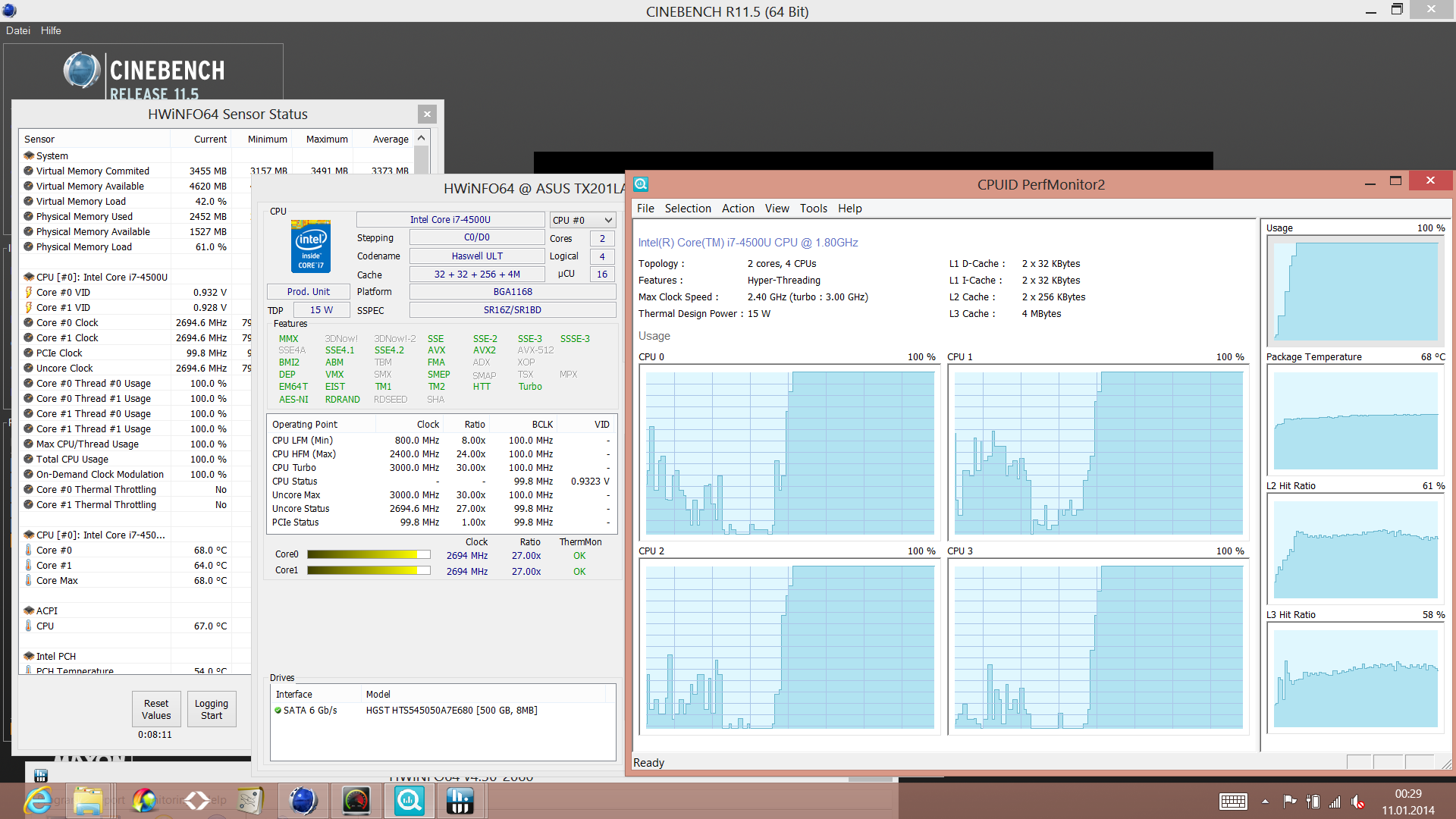Click the PerfMonitor2 title bar app icon
This screenshot has height=819, width=1456.
tap(641, 184)
